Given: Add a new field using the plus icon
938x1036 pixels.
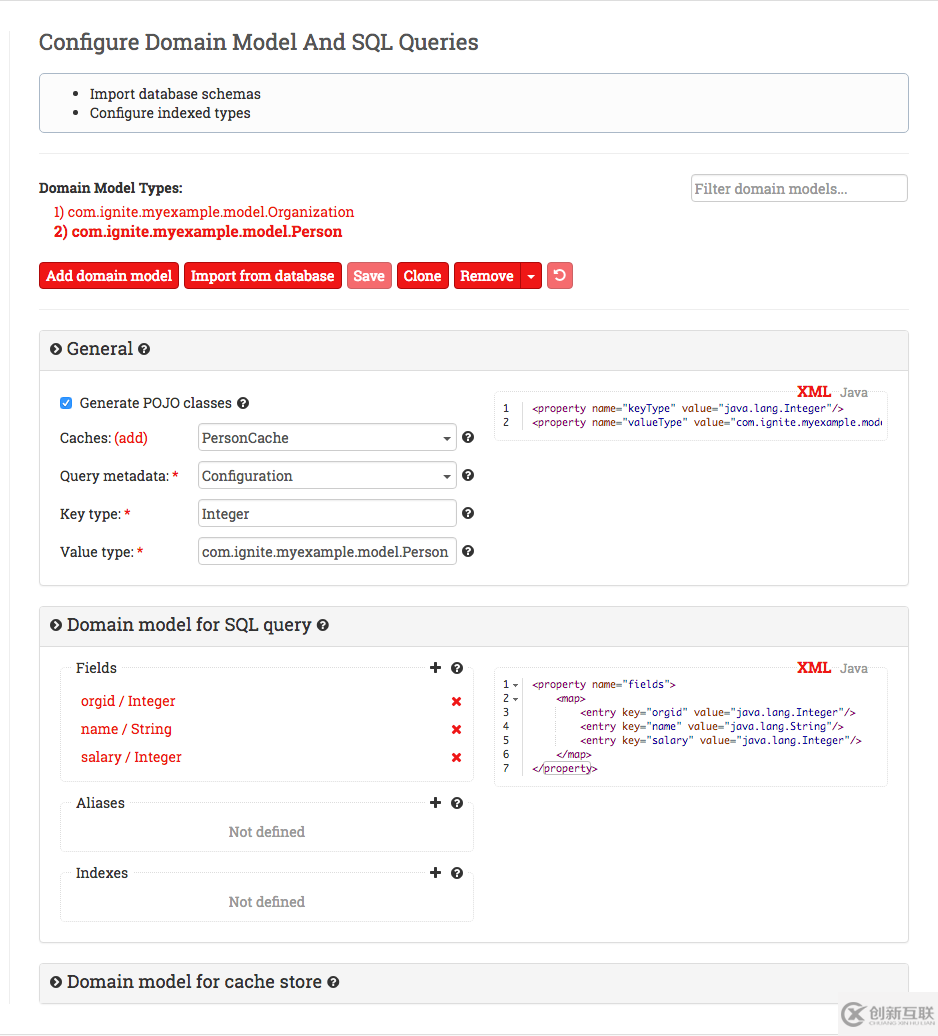Looking at the screenshot, I should pyautogui.click(x=435, y=668).
